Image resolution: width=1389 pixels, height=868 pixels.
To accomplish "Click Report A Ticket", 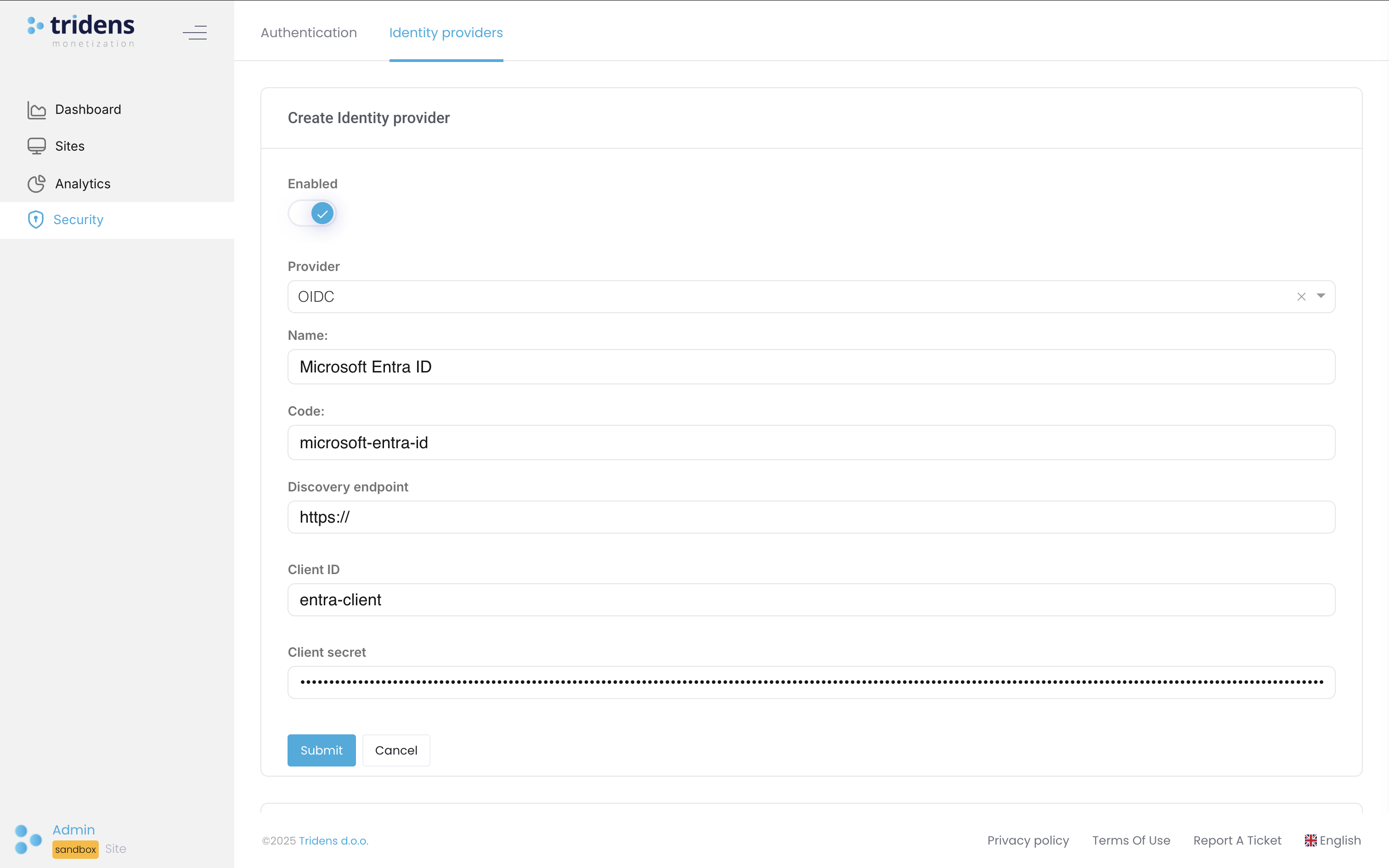I will 1237,840.
